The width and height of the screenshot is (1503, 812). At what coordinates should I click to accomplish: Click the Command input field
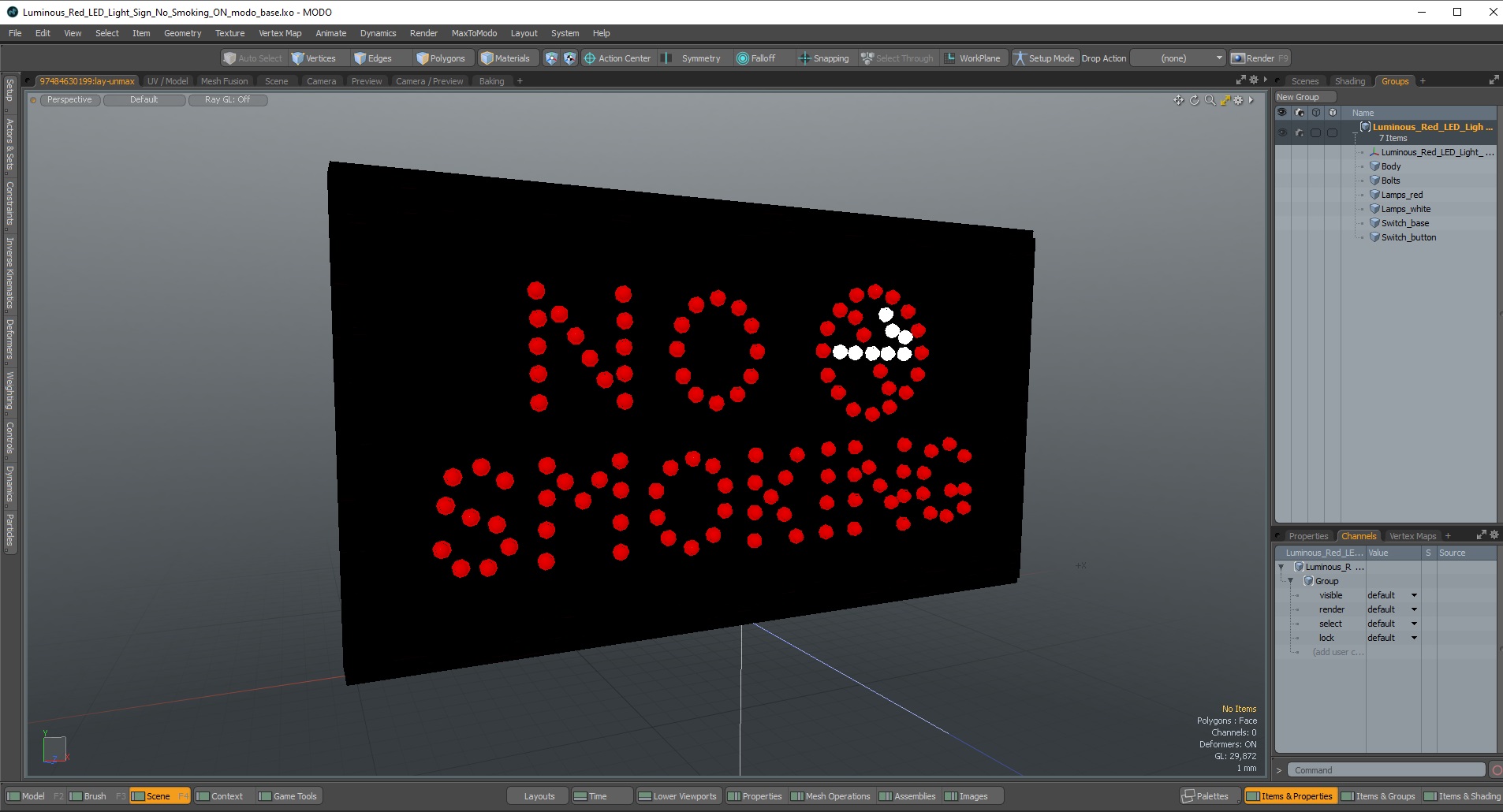click(x=1386, y=770)
